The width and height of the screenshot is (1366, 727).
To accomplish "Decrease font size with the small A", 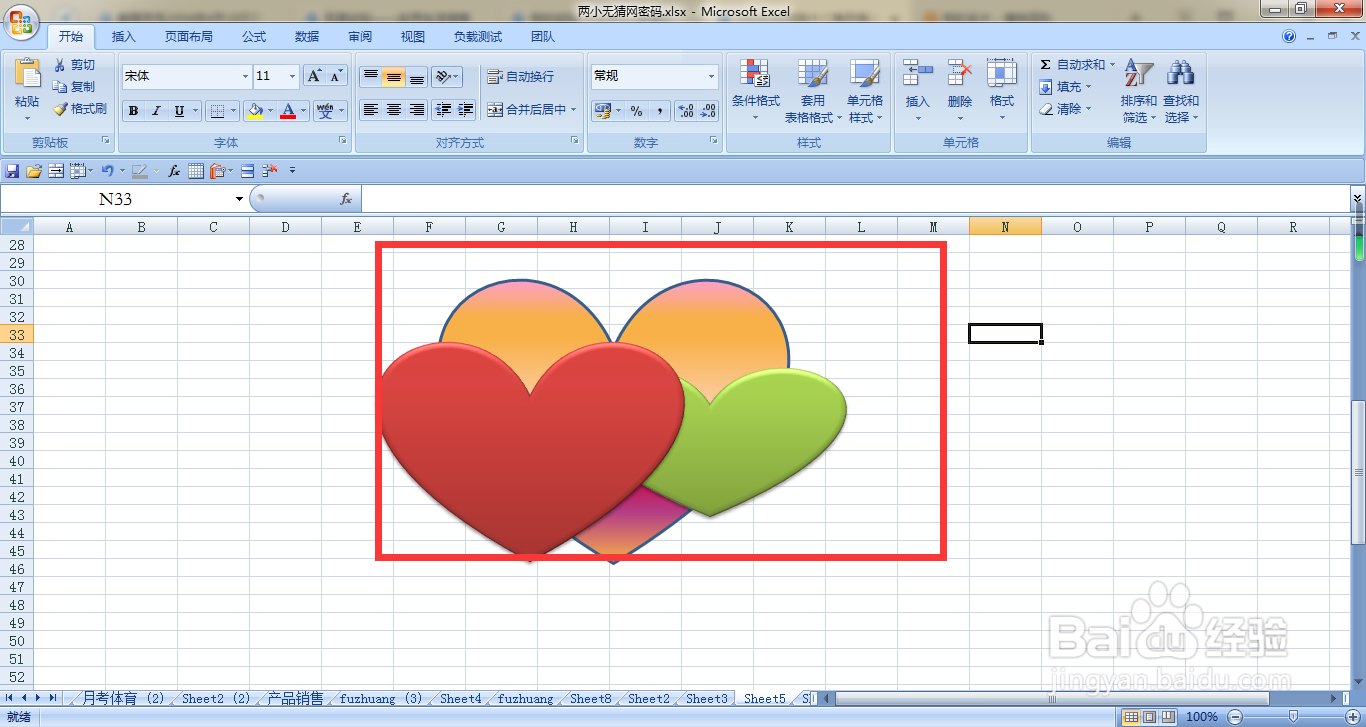I will pos(337,76).
